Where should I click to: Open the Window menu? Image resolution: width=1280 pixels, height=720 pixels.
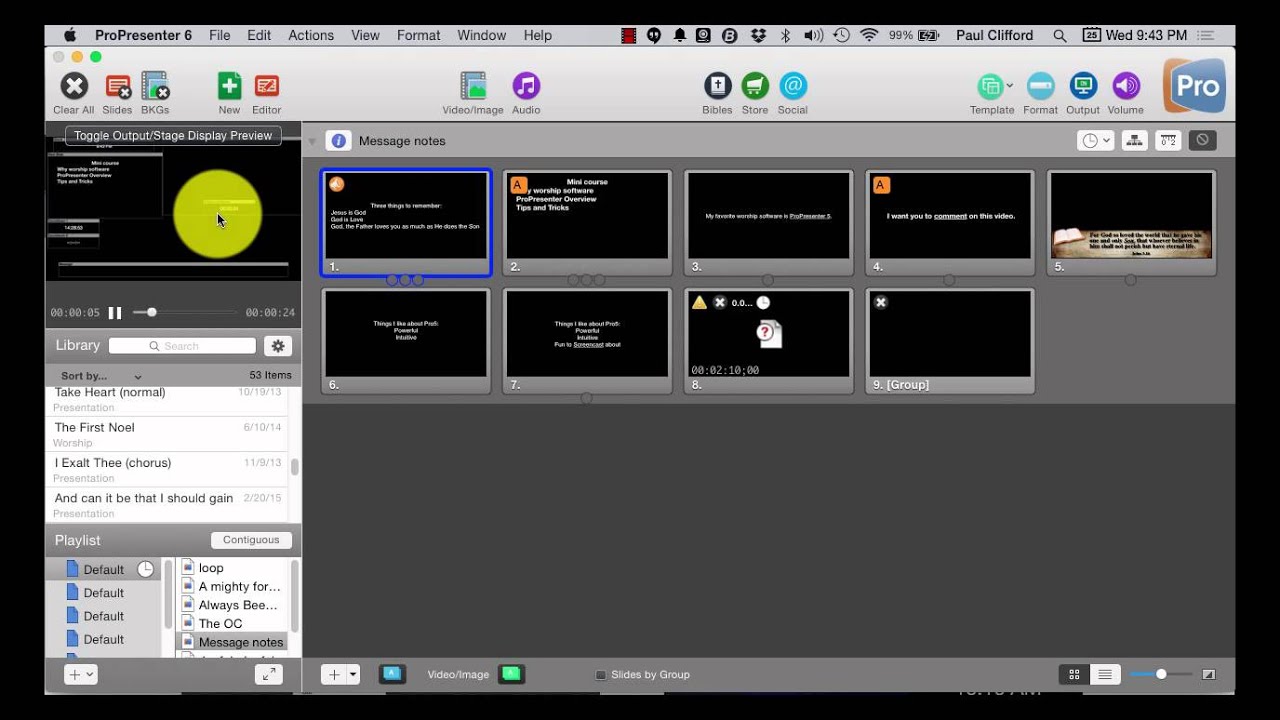click(x=482, y=35)
